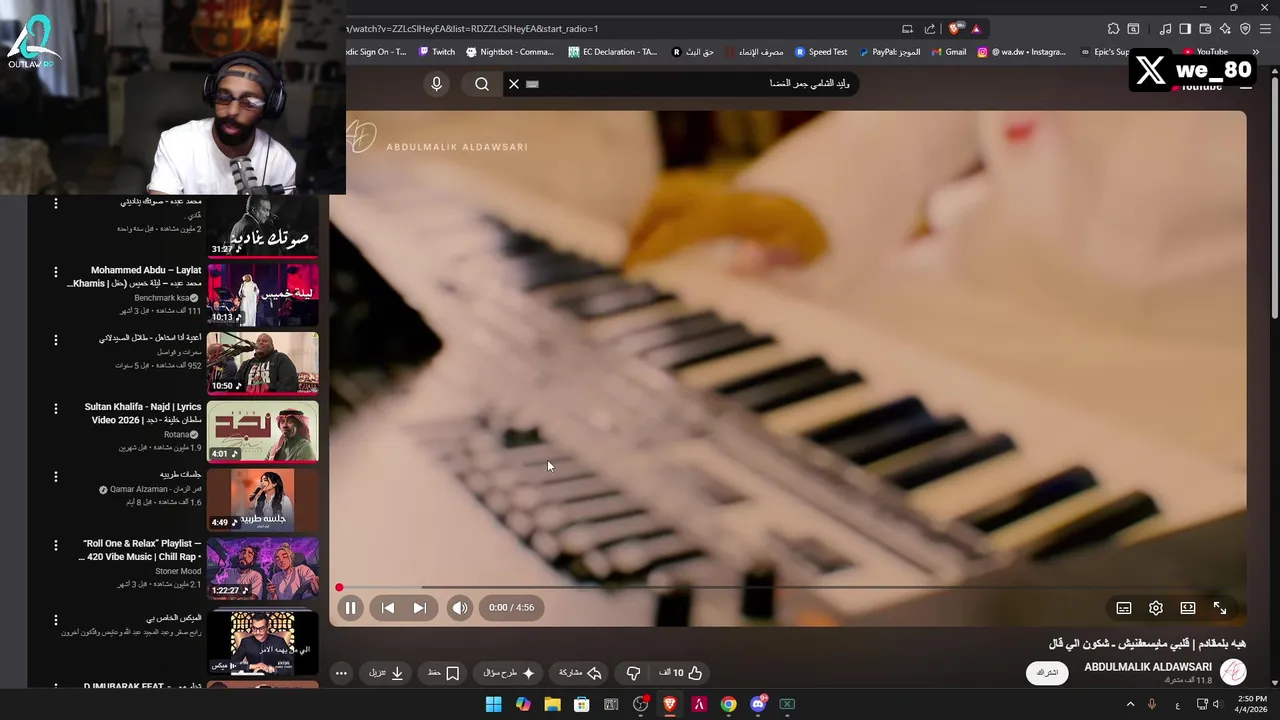
Task: Click the taskbar clock showing 2:50 PM
Action: coord(1252,704)
